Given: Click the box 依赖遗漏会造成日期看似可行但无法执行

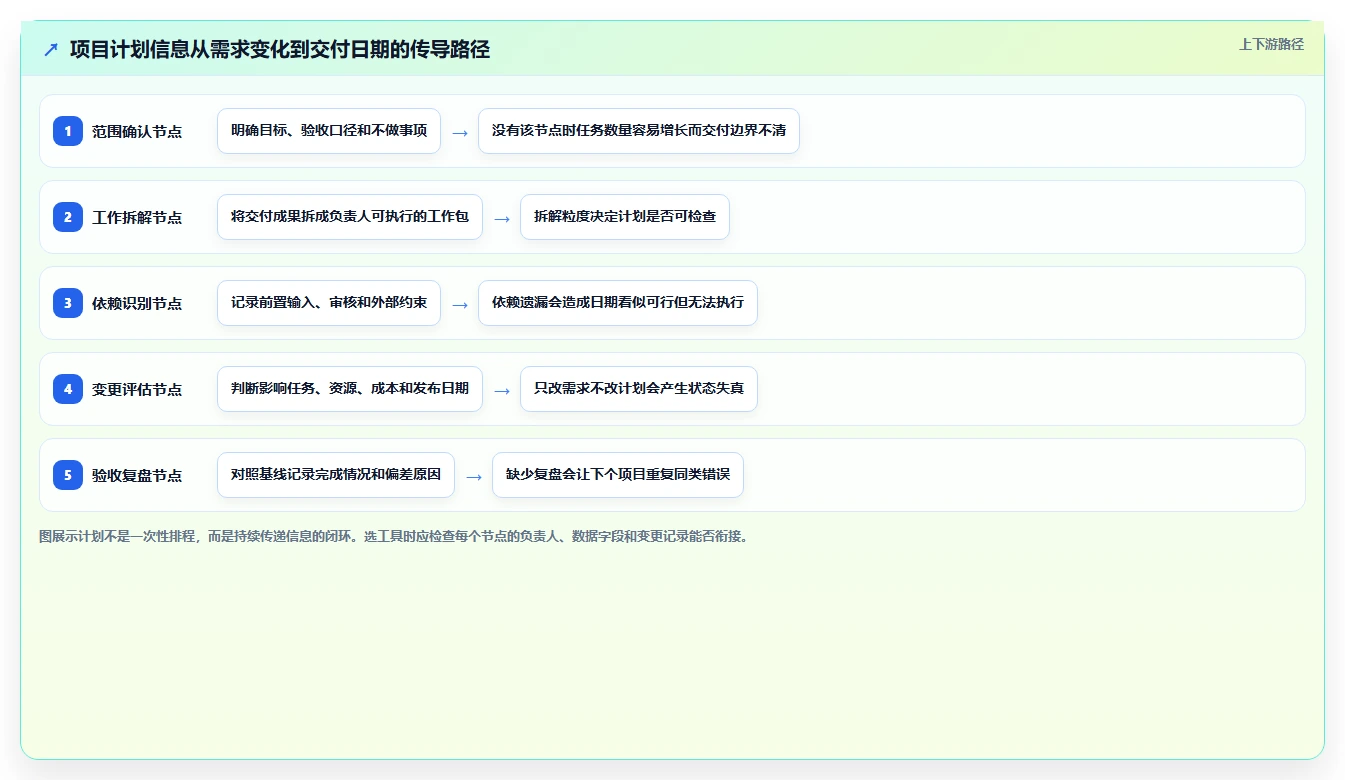Looking at the screenshot, I should [x=618, y=303].
